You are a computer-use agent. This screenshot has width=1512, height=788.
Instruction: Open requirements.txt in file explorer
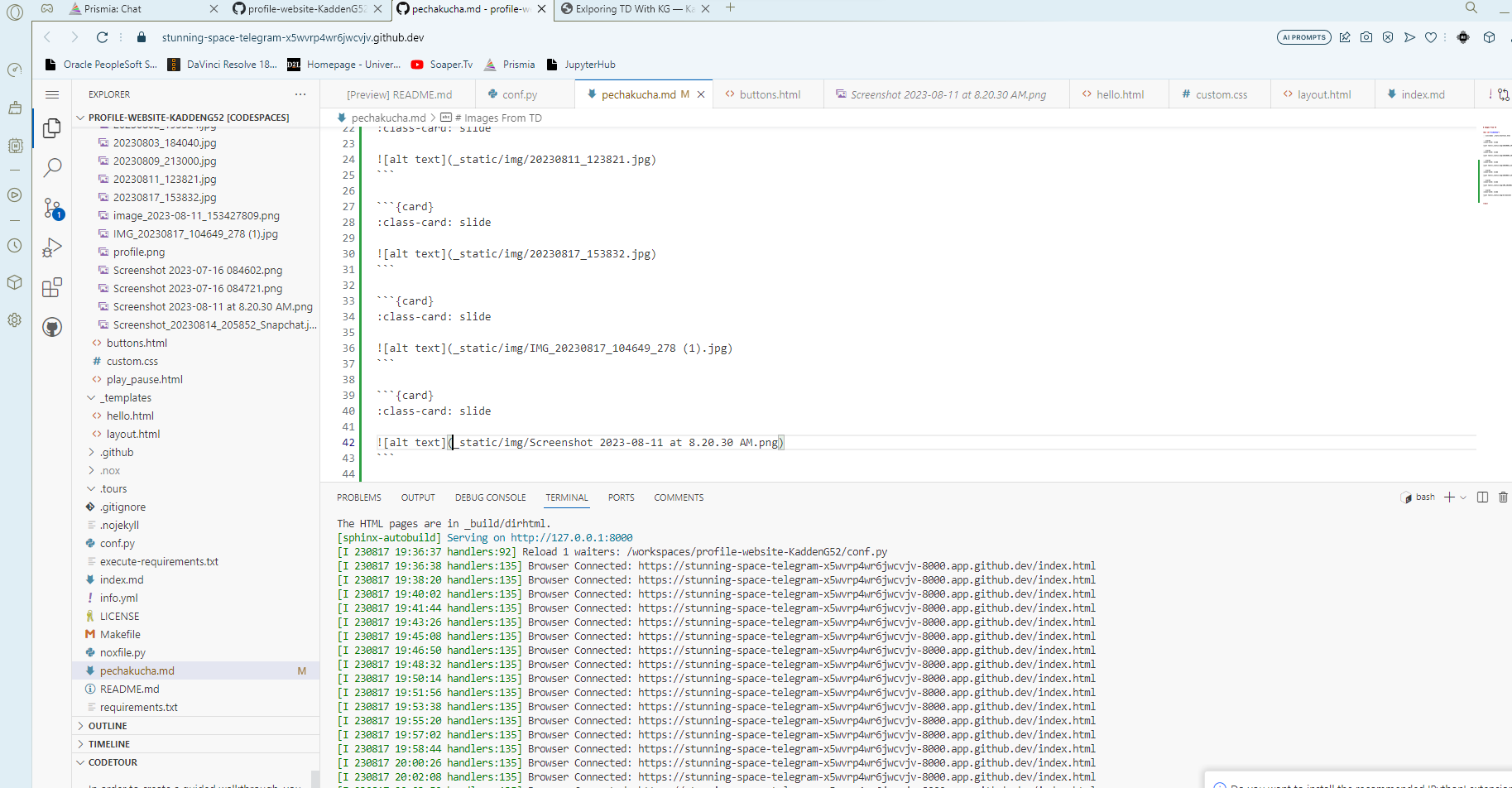(138, 707)
